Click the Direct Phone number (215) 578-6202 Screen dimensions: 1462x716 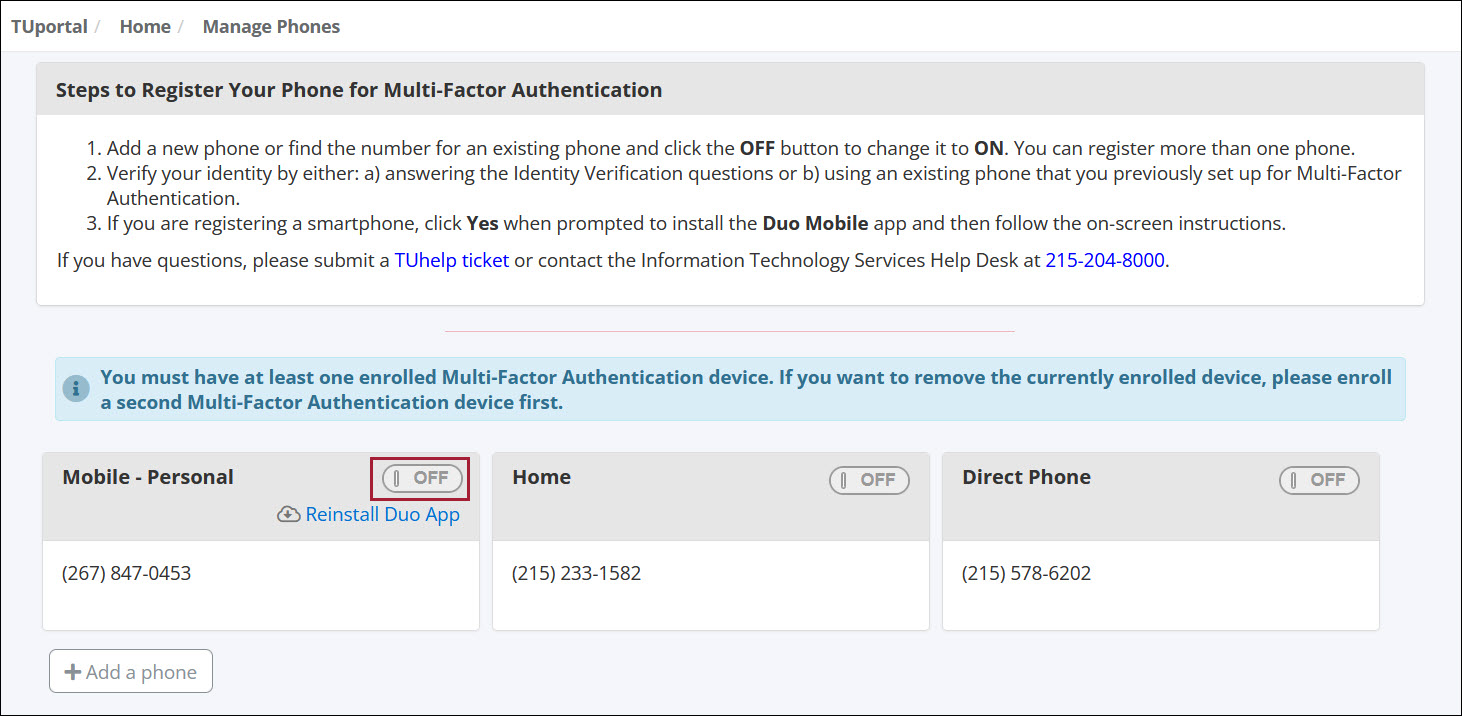coord(1026,574)
